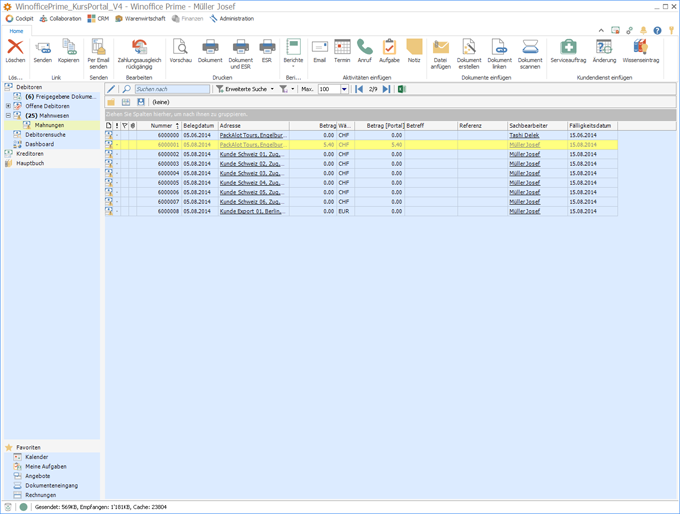
Task: Open the Hauptbuch section
Action: click(x=30, y=163)
